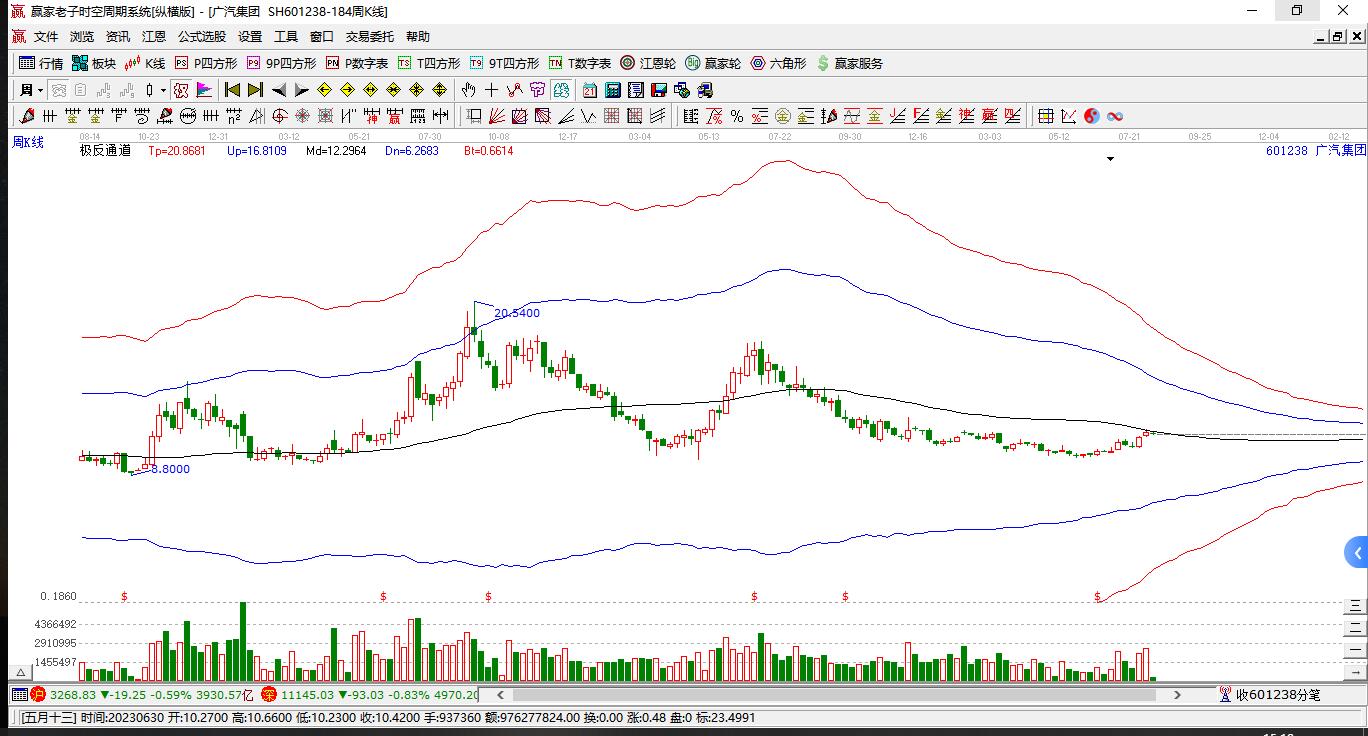Open the 浏览 menu

[82, 36]
